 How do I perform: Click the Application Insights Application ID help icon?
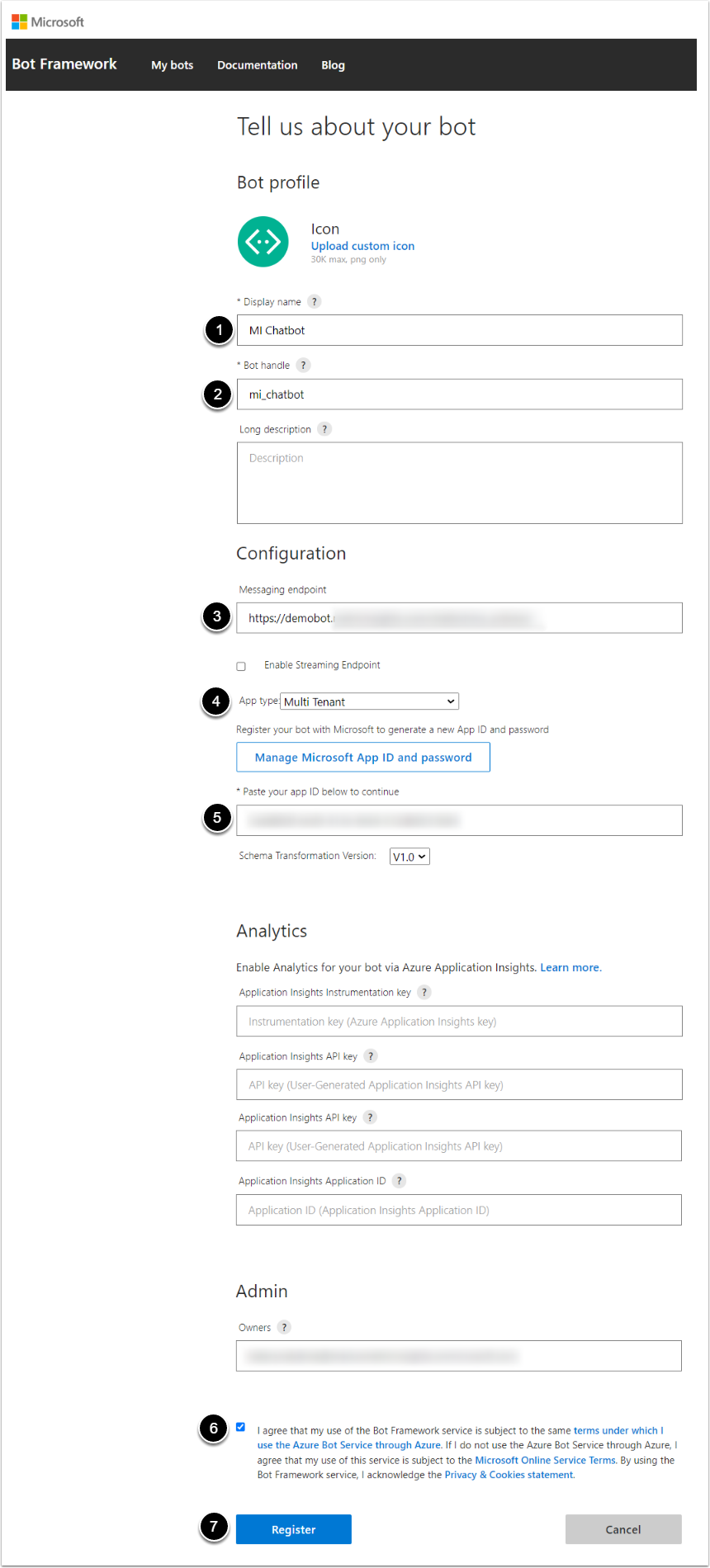click(399, 1181)
